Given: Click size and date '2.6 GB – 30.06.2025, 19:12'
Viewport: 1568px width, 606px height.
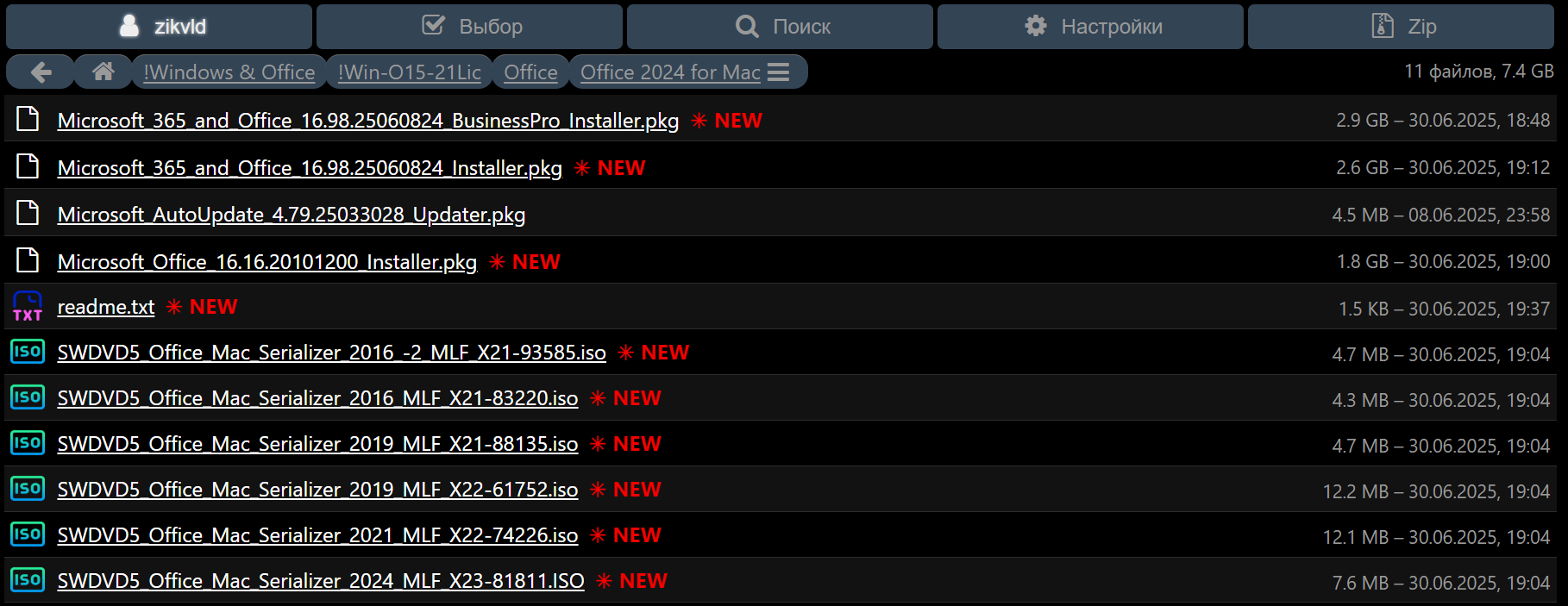Looking at the screenshot, I should [x=1443, y=168].
